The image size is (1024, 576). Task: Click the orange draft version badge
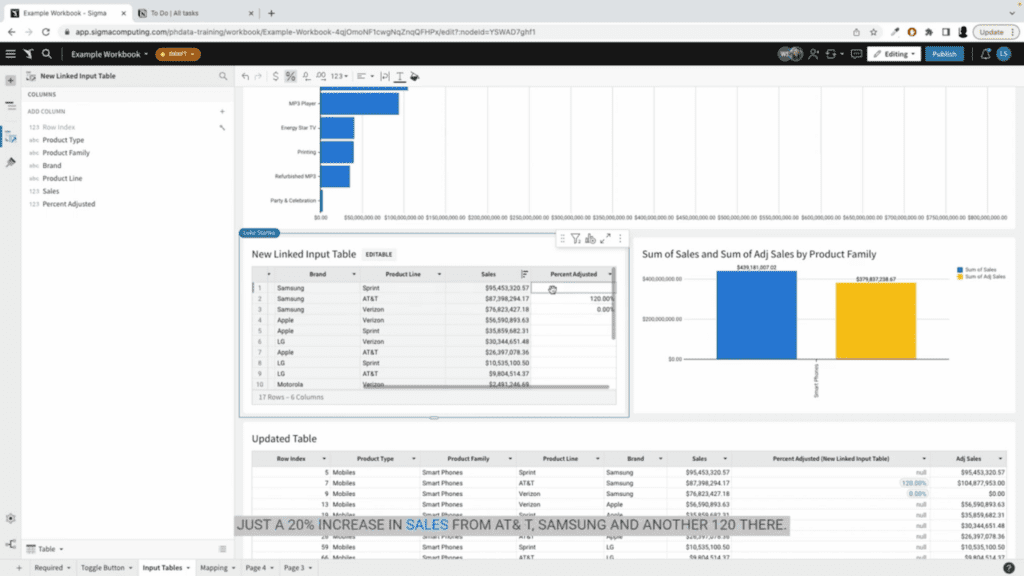pyautogui.click(x=178, y=54)
